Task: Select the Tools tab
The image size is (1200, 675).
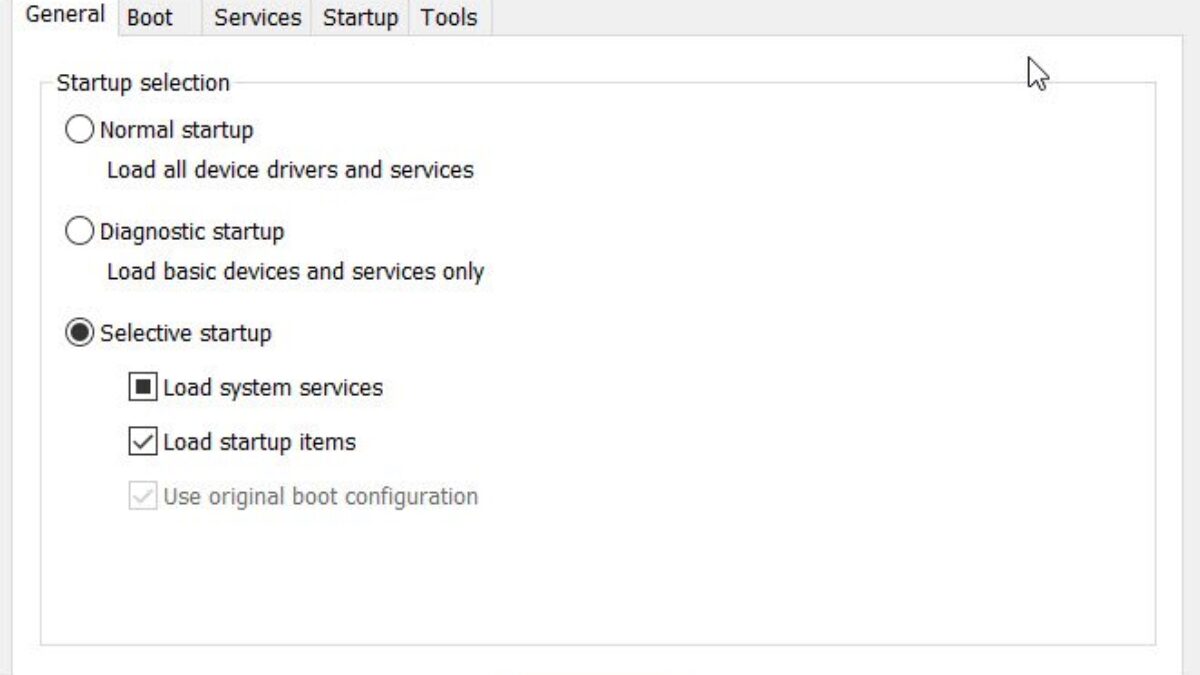Action: (x=448, y=18)
